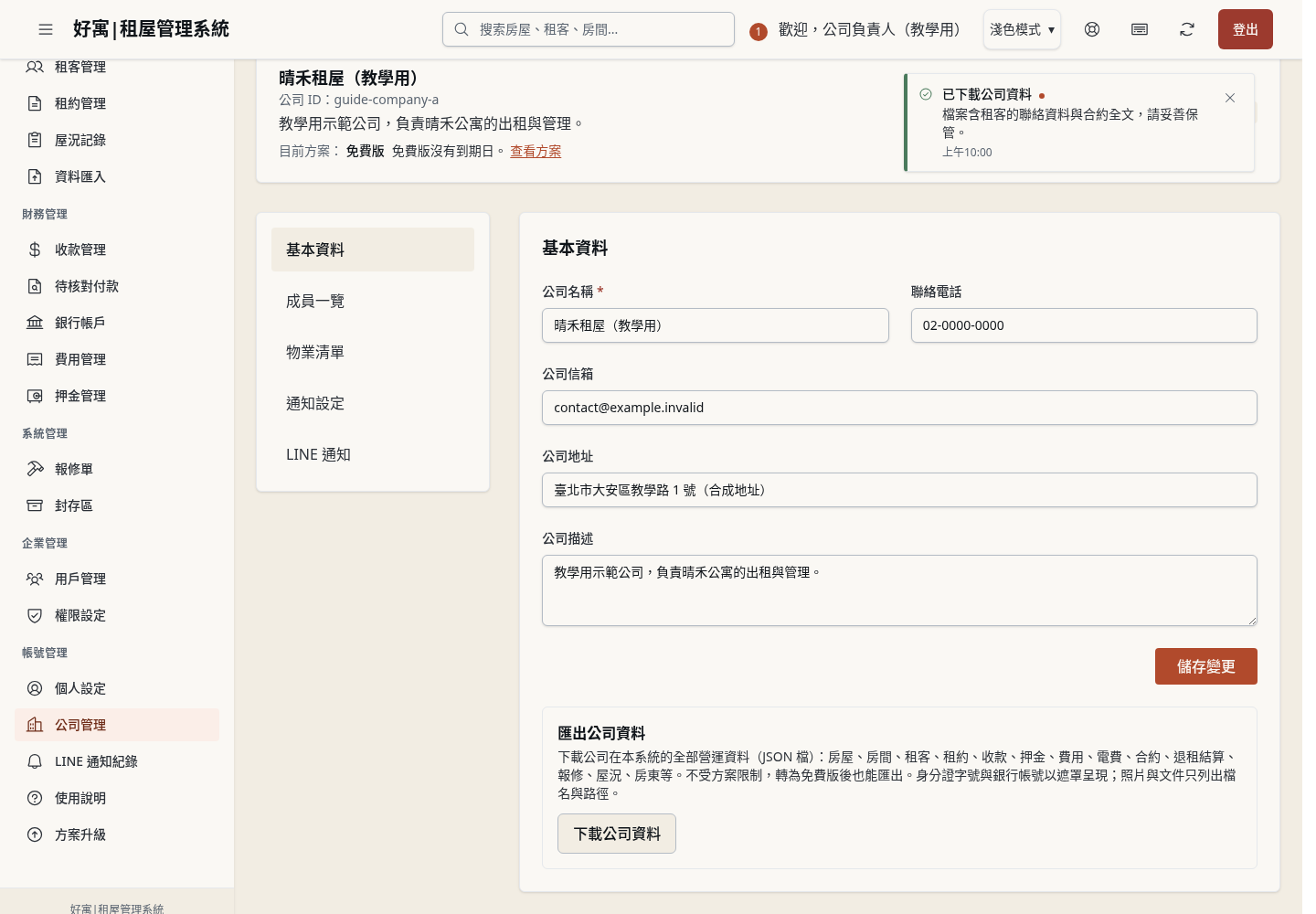1316x914 pixels.
Task: Click the 公司地址 input field
Action: (899, 490)
